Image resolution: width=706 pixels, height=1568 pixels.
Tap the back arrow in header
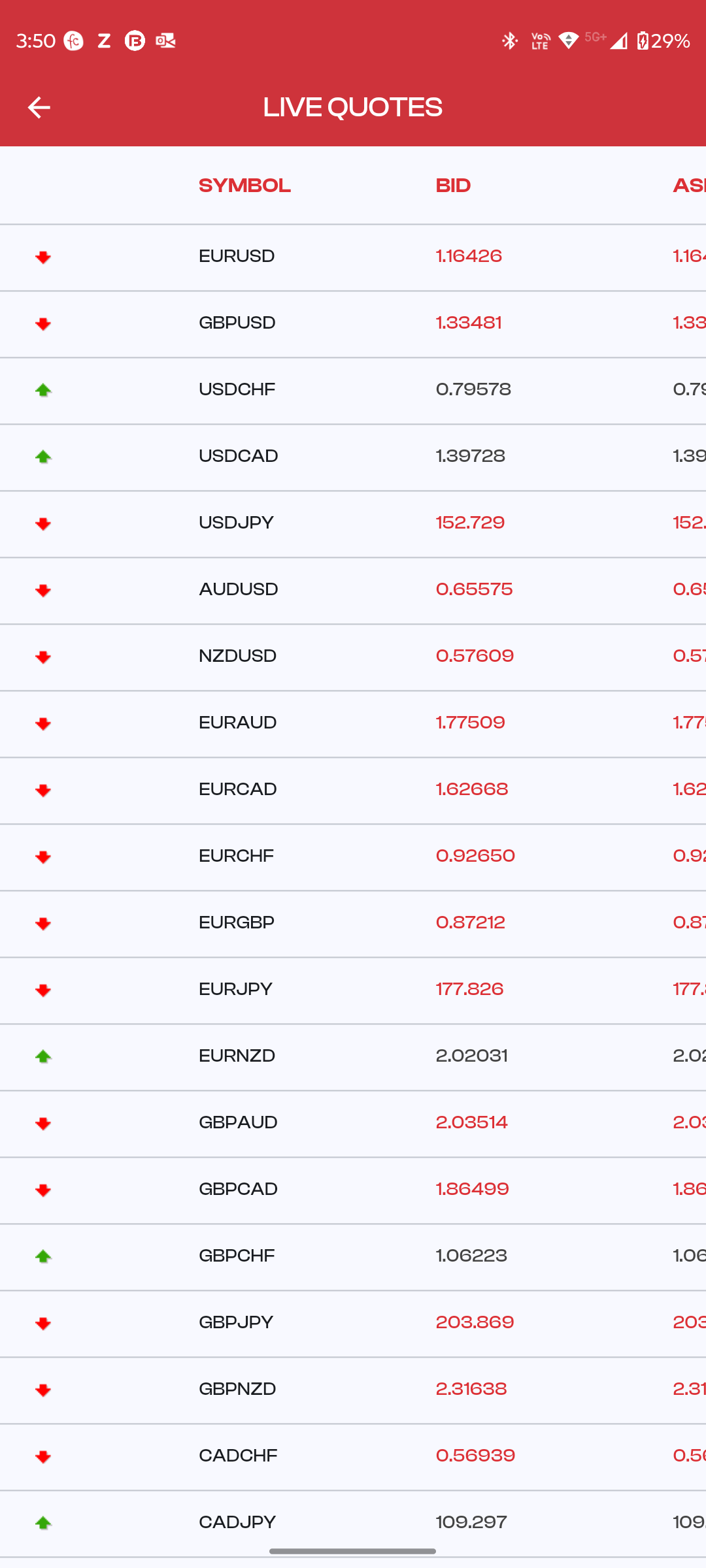[x=39, y=108]
